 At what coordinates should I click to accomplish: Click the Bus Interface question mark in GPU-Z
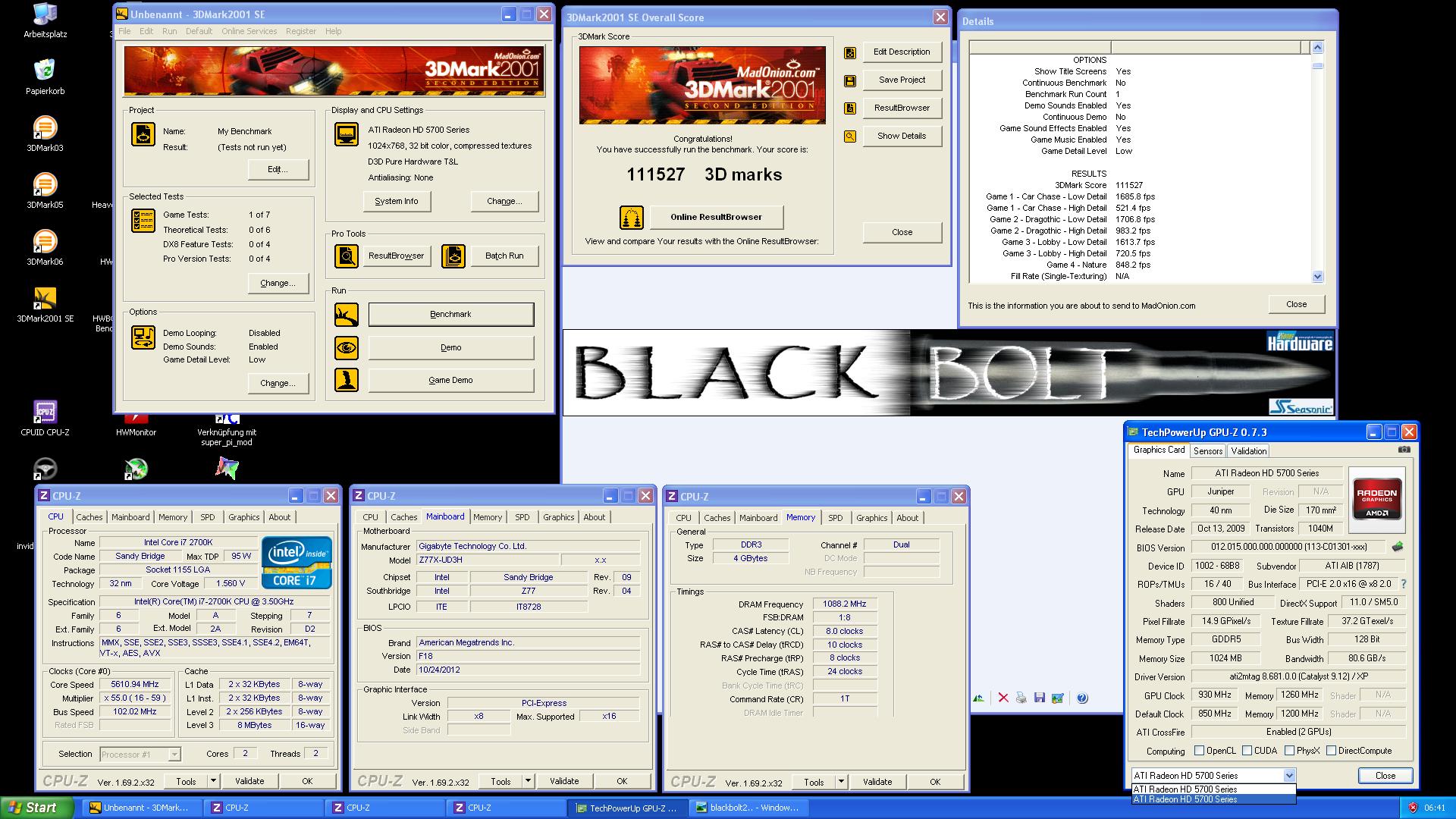click(x=1404, y=584)
